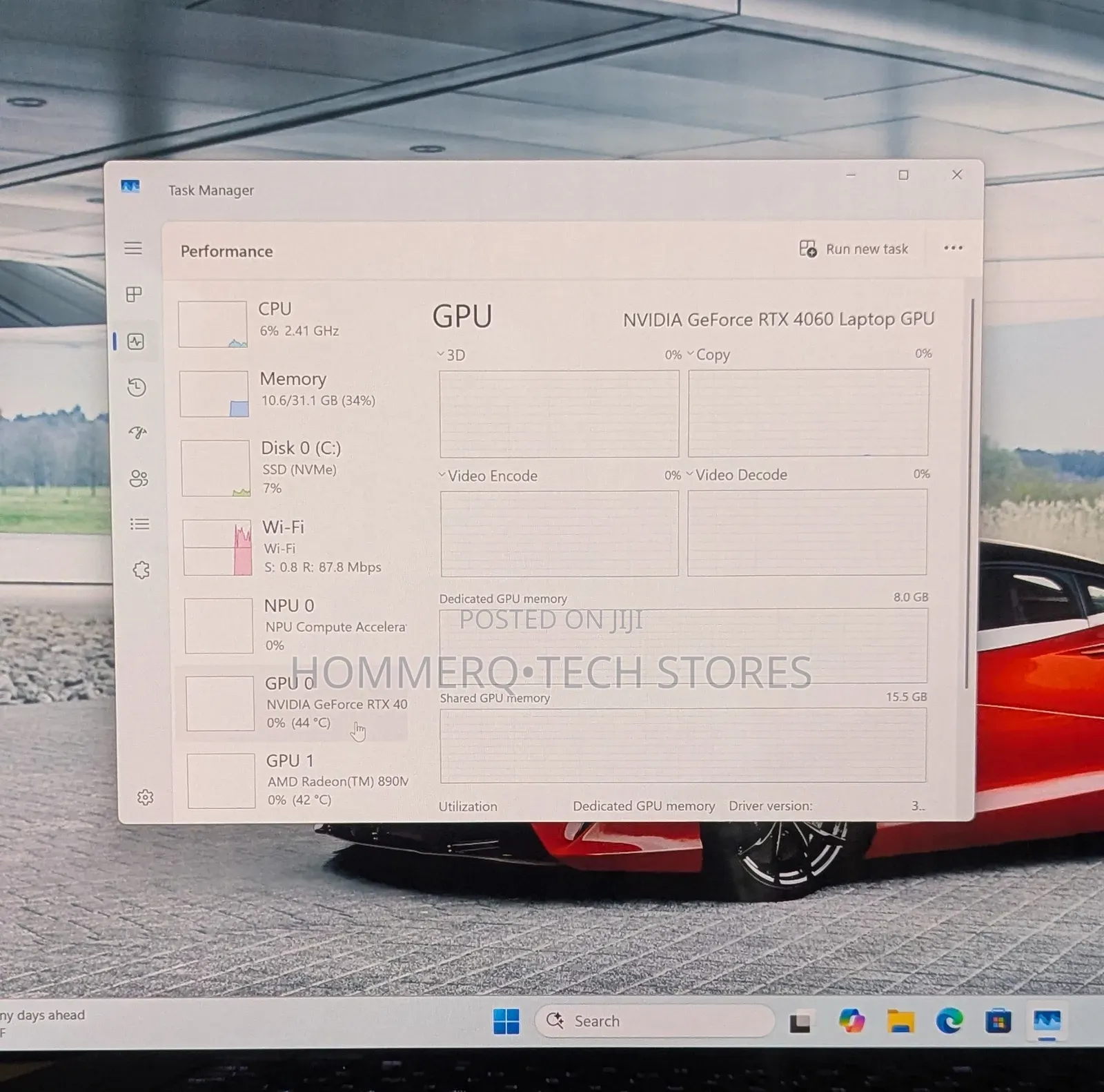Click the Utilization label
The image size is (1104, 1092).
click(x=468, y=806)
